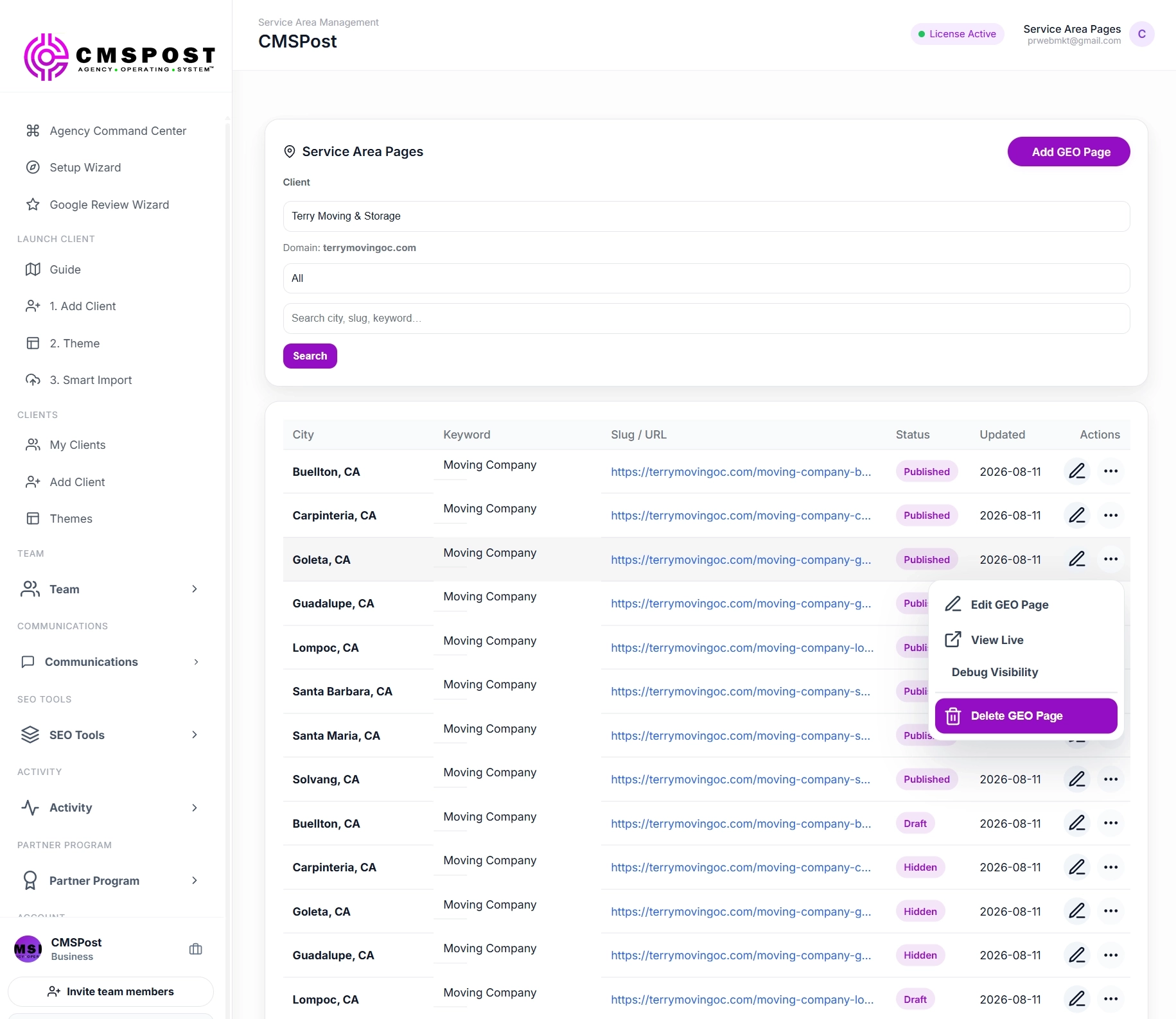Choose Edit GEO Page from the menu
Screen dimensions: 1176x1019
tap(1026, 605)
